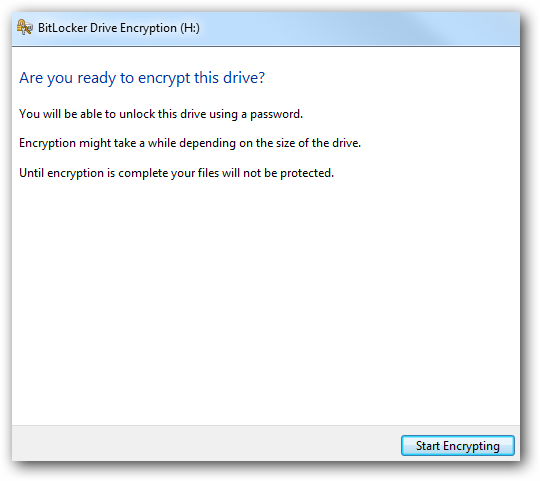This screenshot has height=481, width=540.
Task: Click the gray footer bar beside Start Encrypting
Action: (x=206, y=443)
